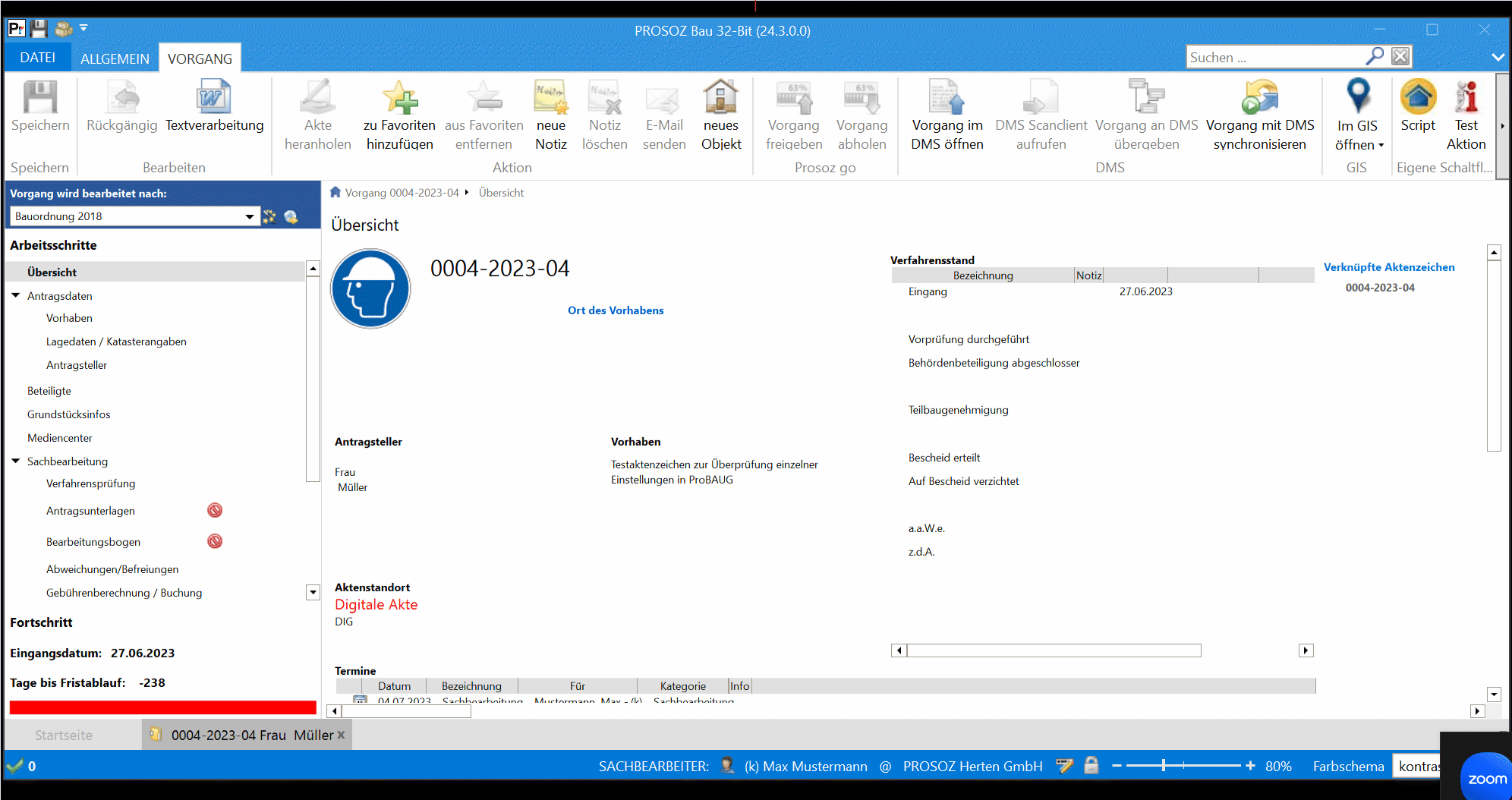The height and width of the screenshot is (800, 1512).
Task: Run Vorgang mit DMS synchronisieren
Action: tap(1260, 115)
